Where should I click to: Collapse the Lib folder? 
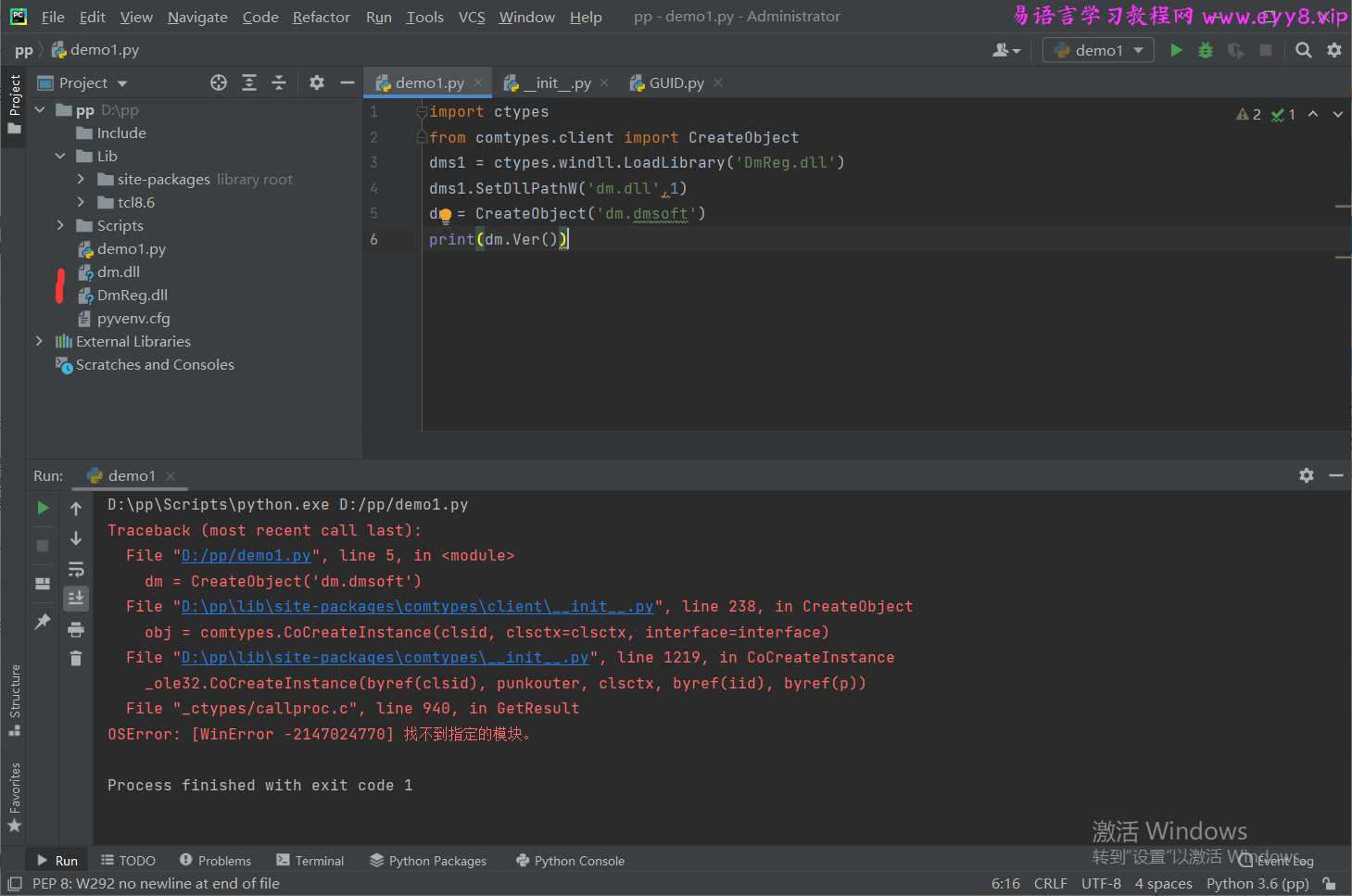pos(60,157)
